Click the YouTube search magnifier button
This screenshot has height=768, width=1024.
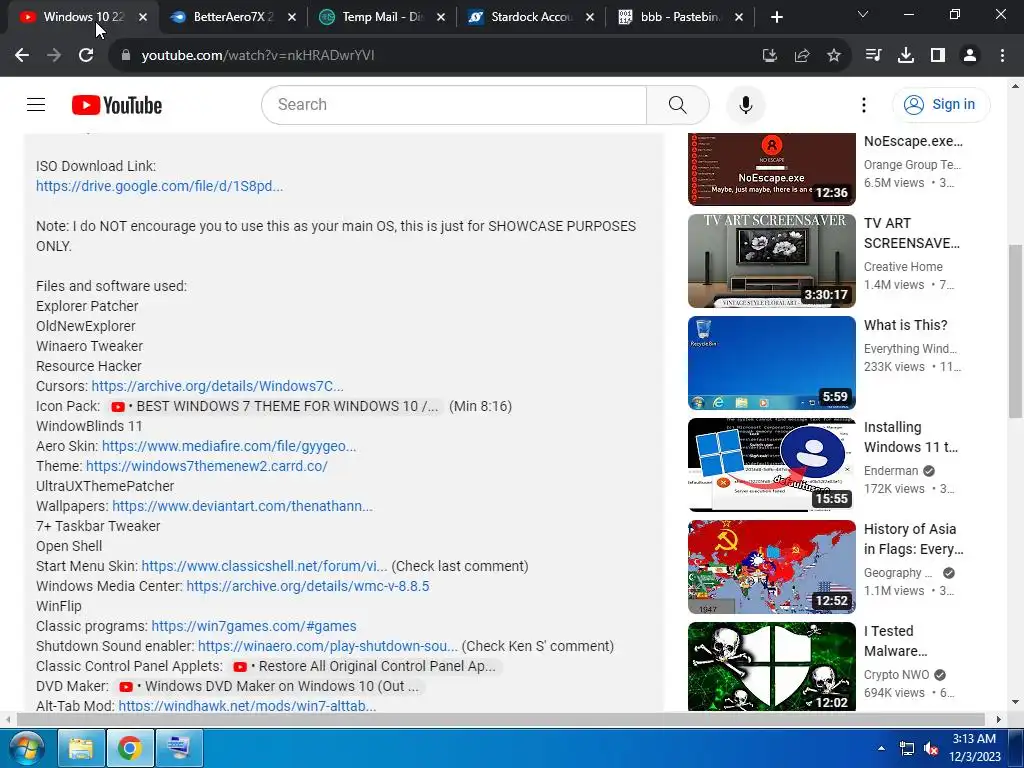[678, 104]
